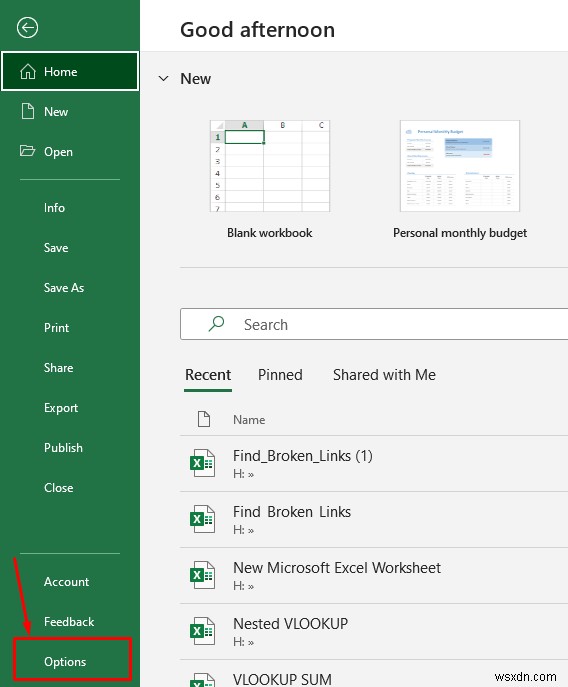Select the Recent tab
This screenshot has width=568, height=687.
208,375
